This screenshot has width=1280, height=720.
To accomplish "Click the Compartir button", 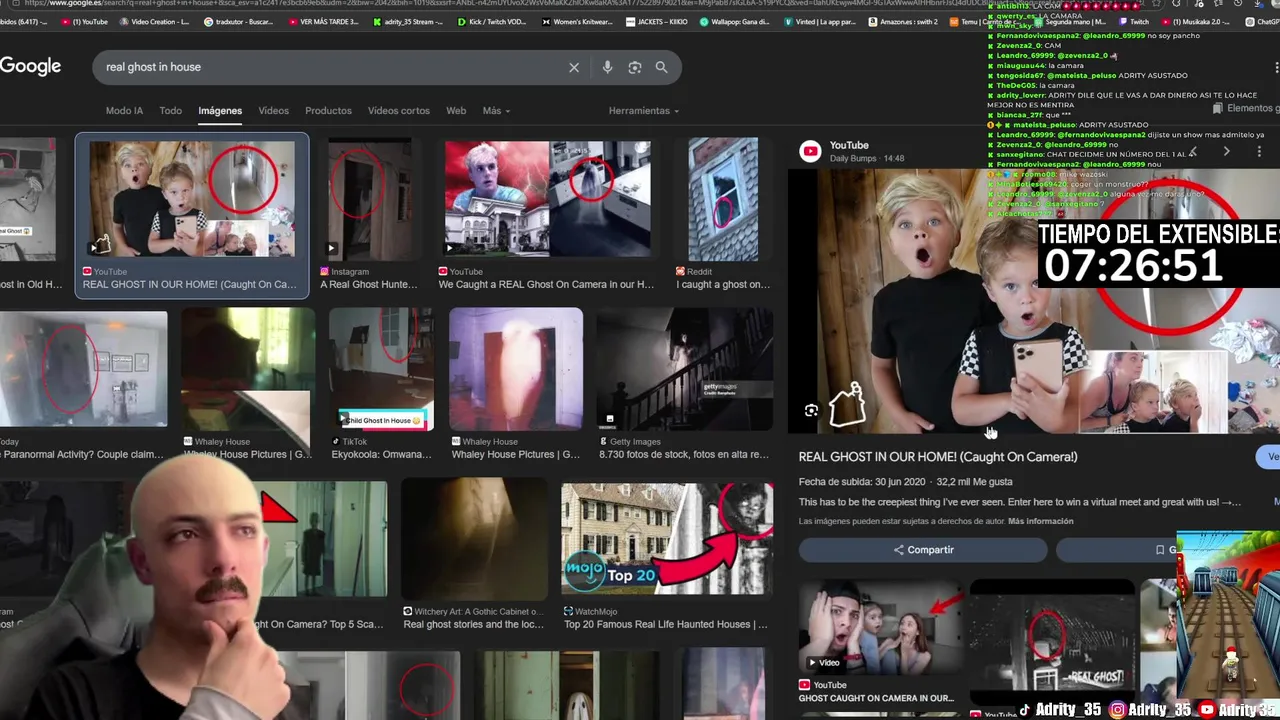I will click(923, 550).
